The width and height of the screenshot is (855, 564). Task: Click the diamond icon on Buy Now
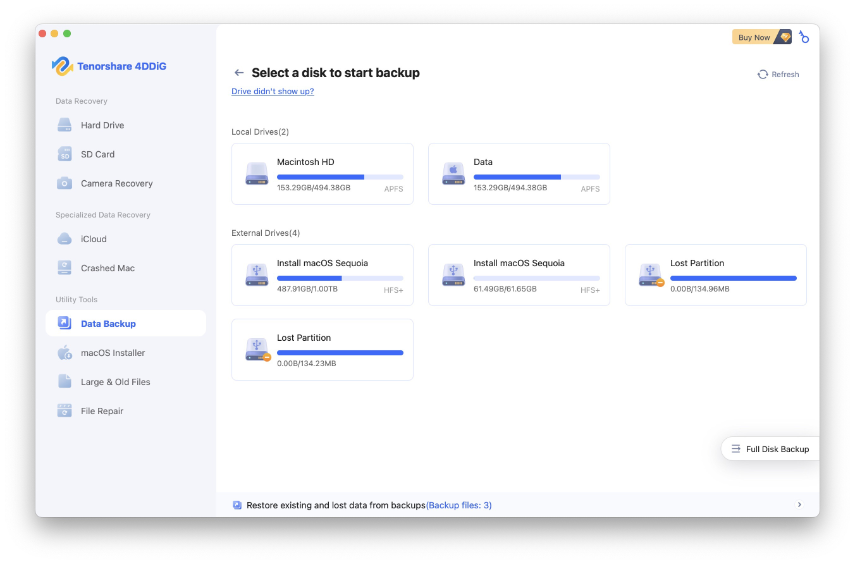point(785,37)
